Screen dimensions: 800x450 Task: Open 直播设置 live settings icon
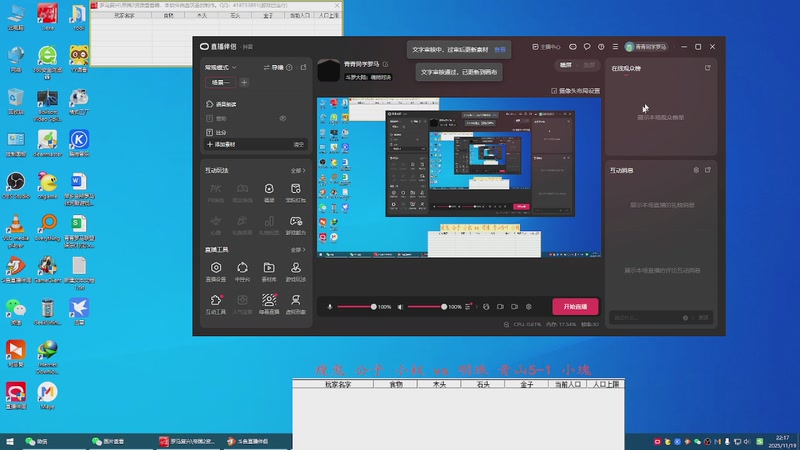[216, 271]
